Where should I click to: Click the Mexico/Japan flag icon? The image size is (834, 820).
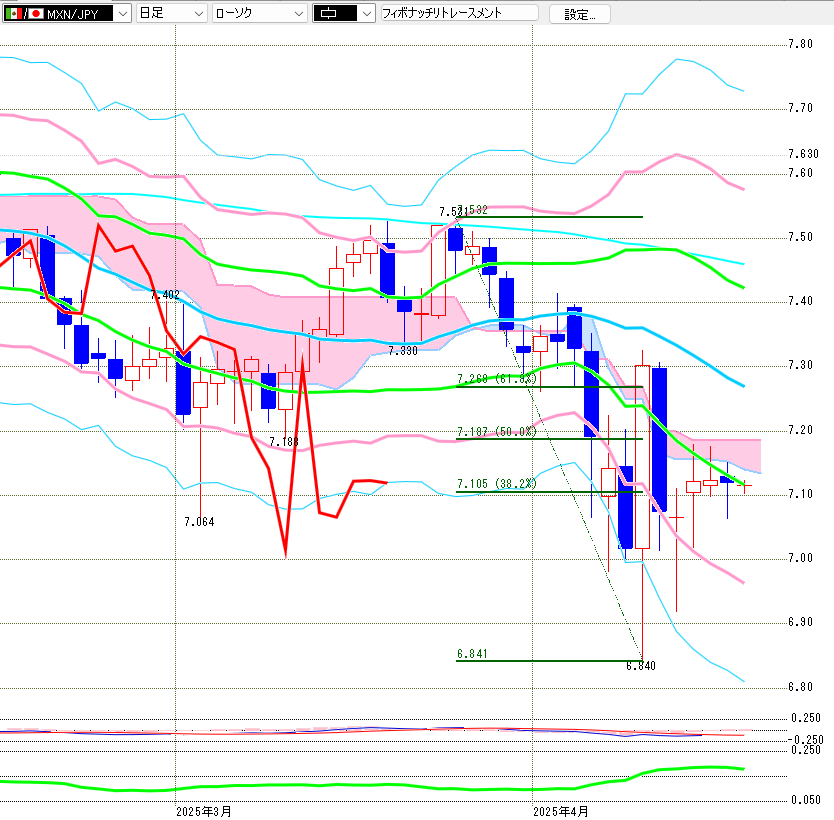coord(23,14)
